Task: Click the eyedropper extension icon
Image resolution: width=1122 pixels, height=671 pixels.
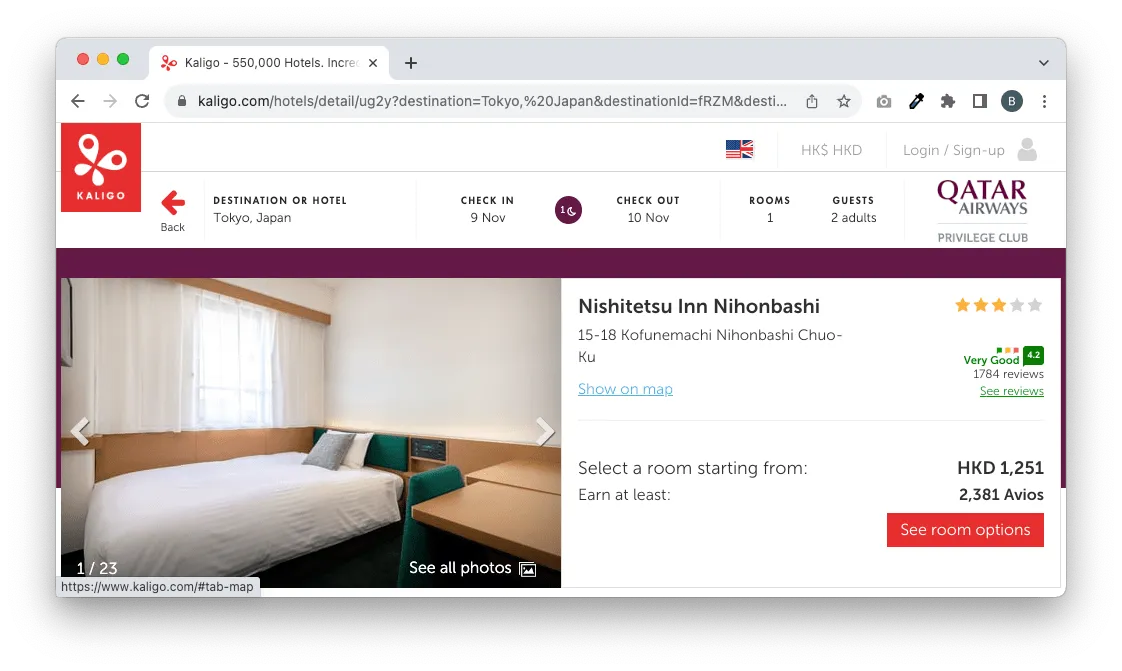Action: [x=916, y=102]
